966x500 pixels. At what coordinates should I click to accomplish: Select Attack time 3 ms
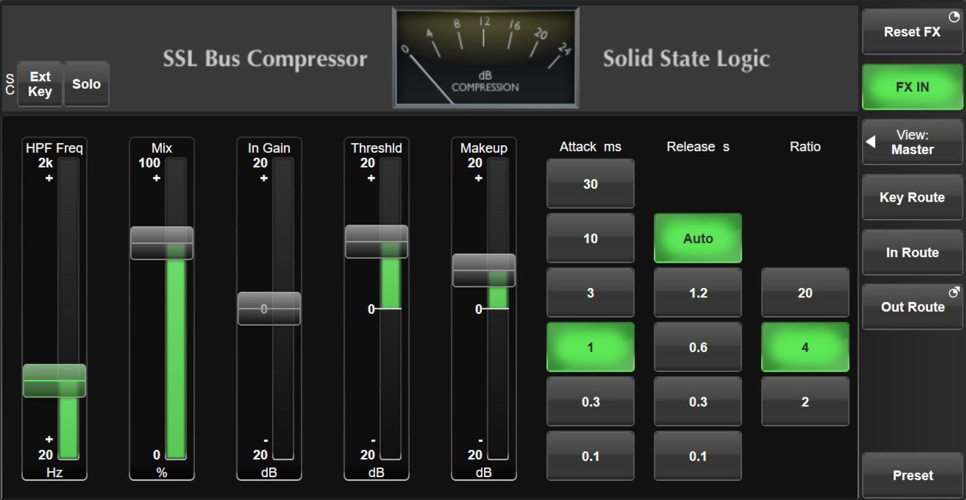point(590,292)
